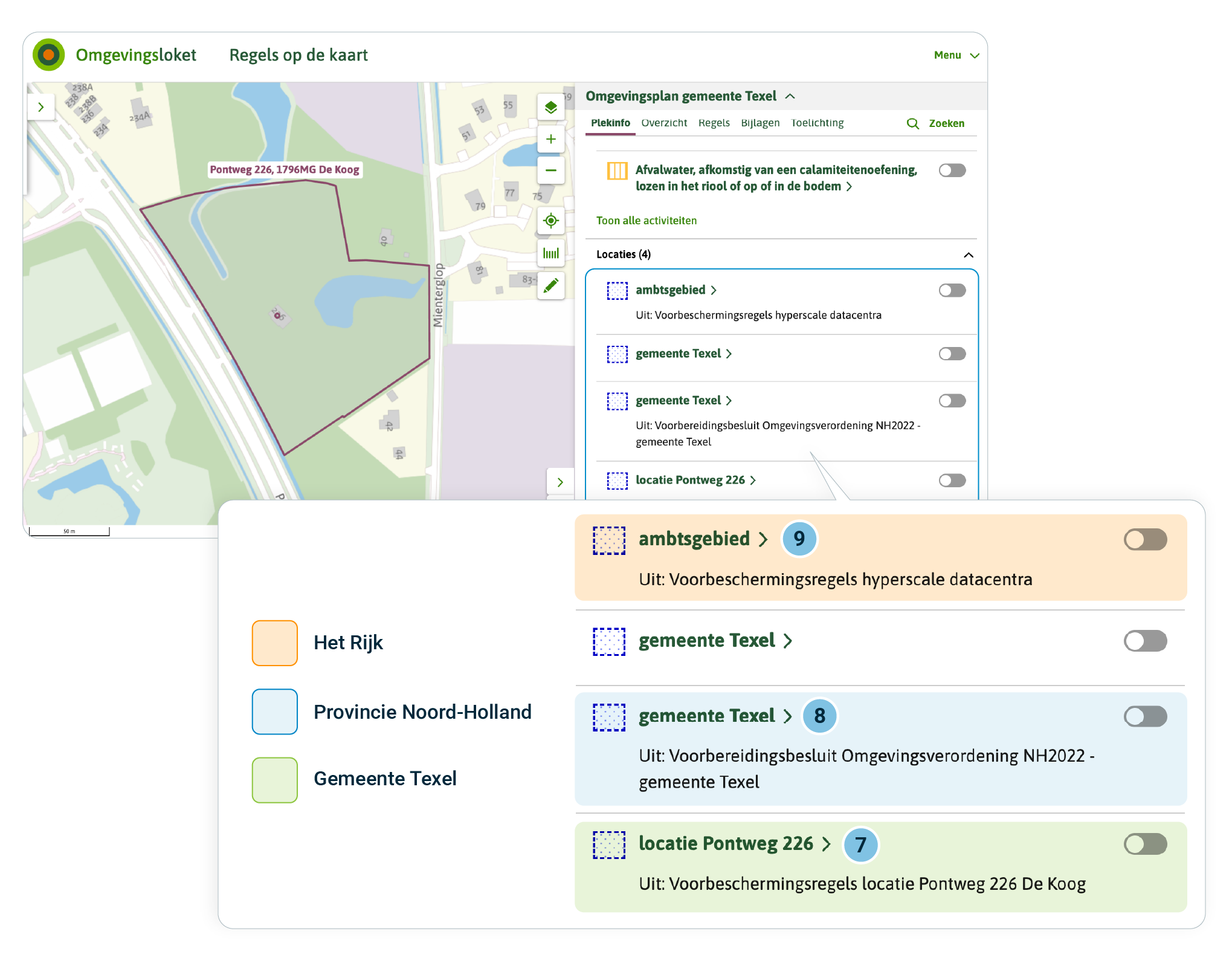Open the map layers icon

550,108
